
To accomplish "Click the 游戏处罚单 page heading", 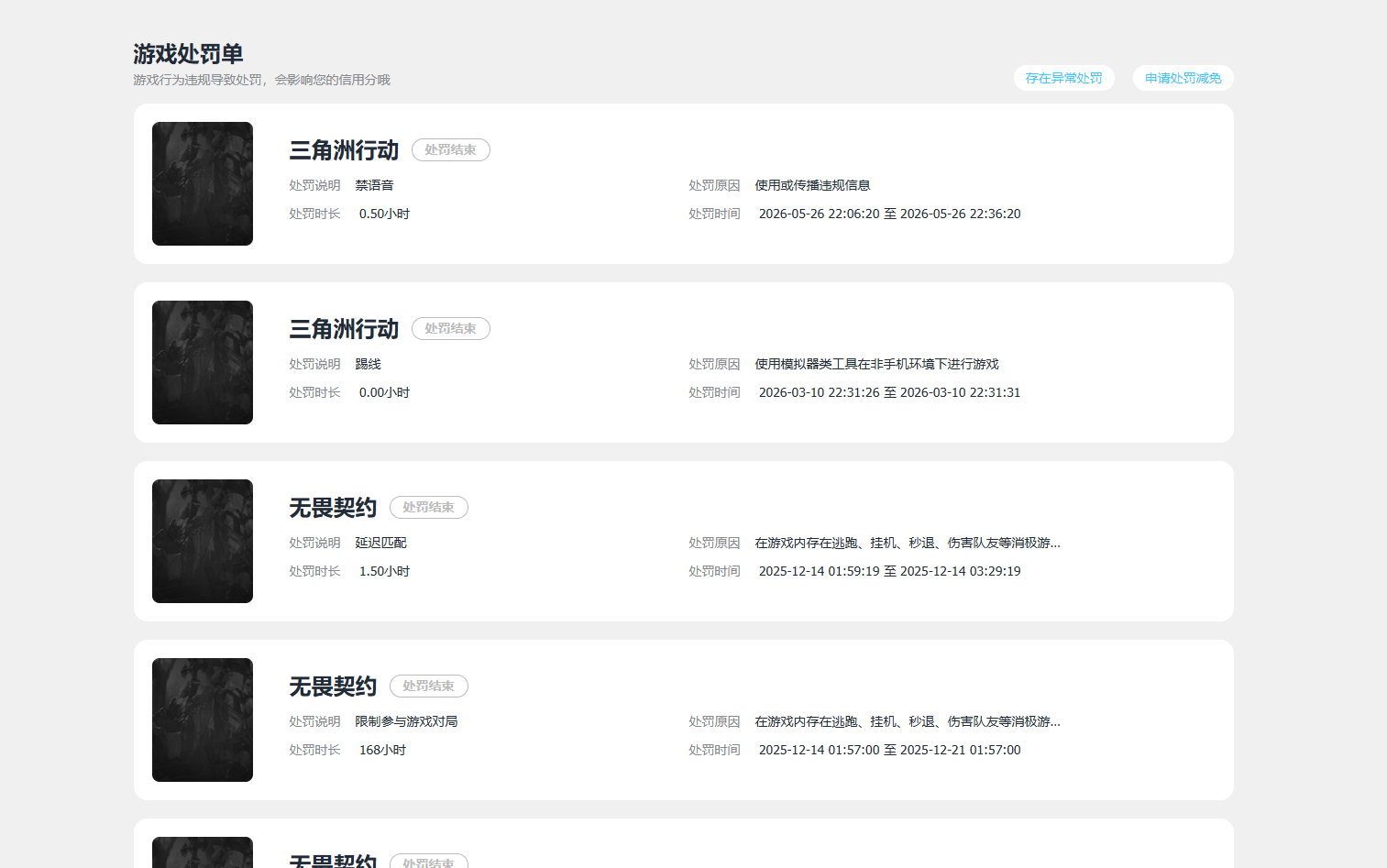I will [188, 54].
